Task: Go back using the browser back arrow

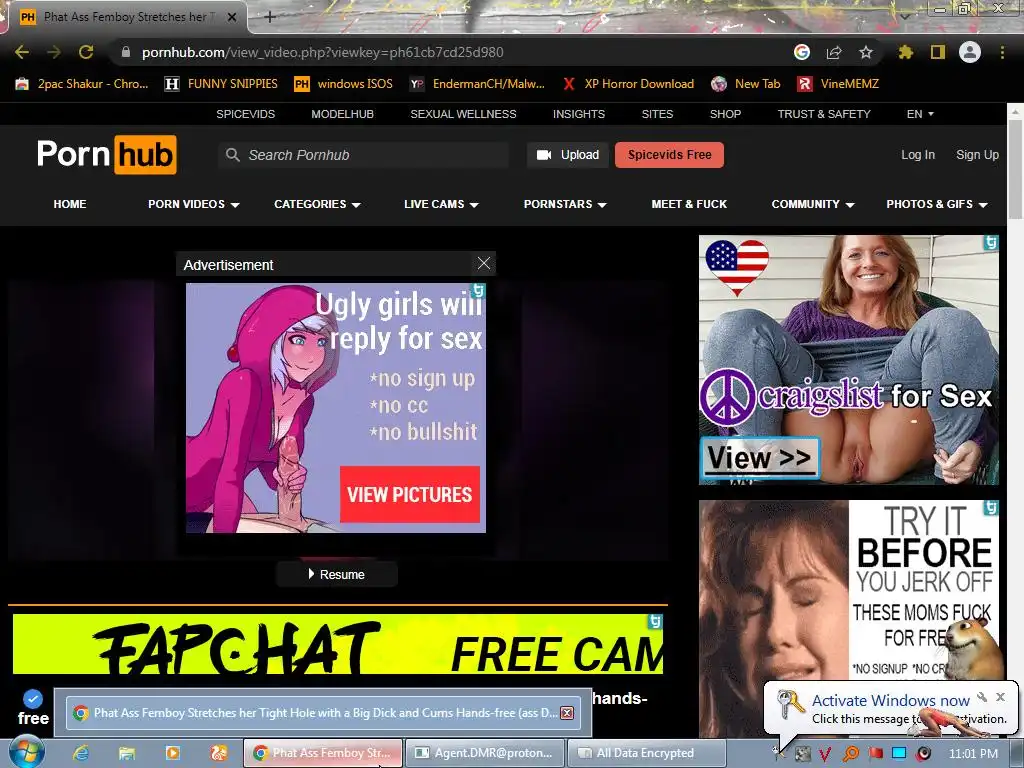Action: coord(22,52)
